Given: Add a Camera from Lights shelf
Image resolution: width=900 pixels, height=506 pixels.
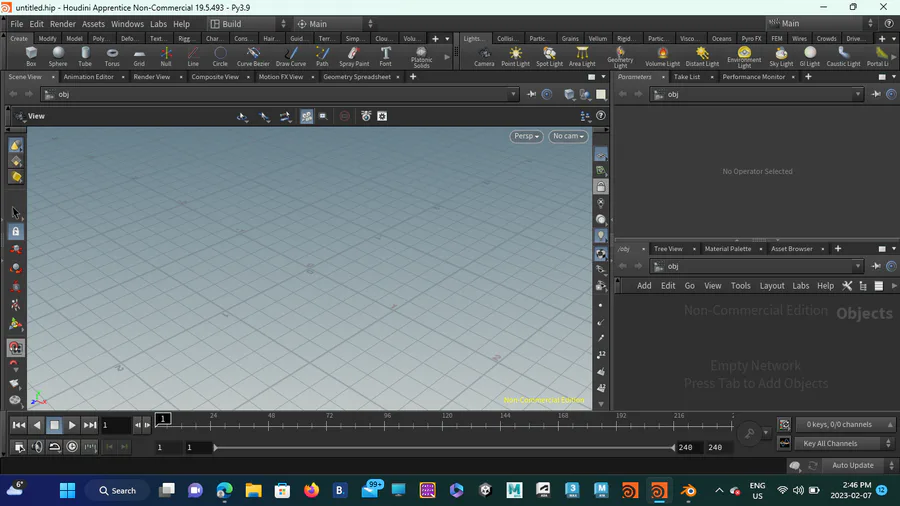Looking at the screenshot, I should [484, 56].
